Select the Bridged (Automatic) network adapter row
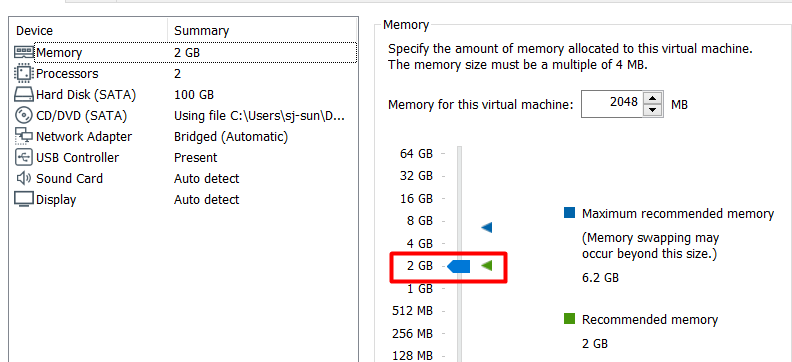This screenshot has width=792, height=362. 186,136
